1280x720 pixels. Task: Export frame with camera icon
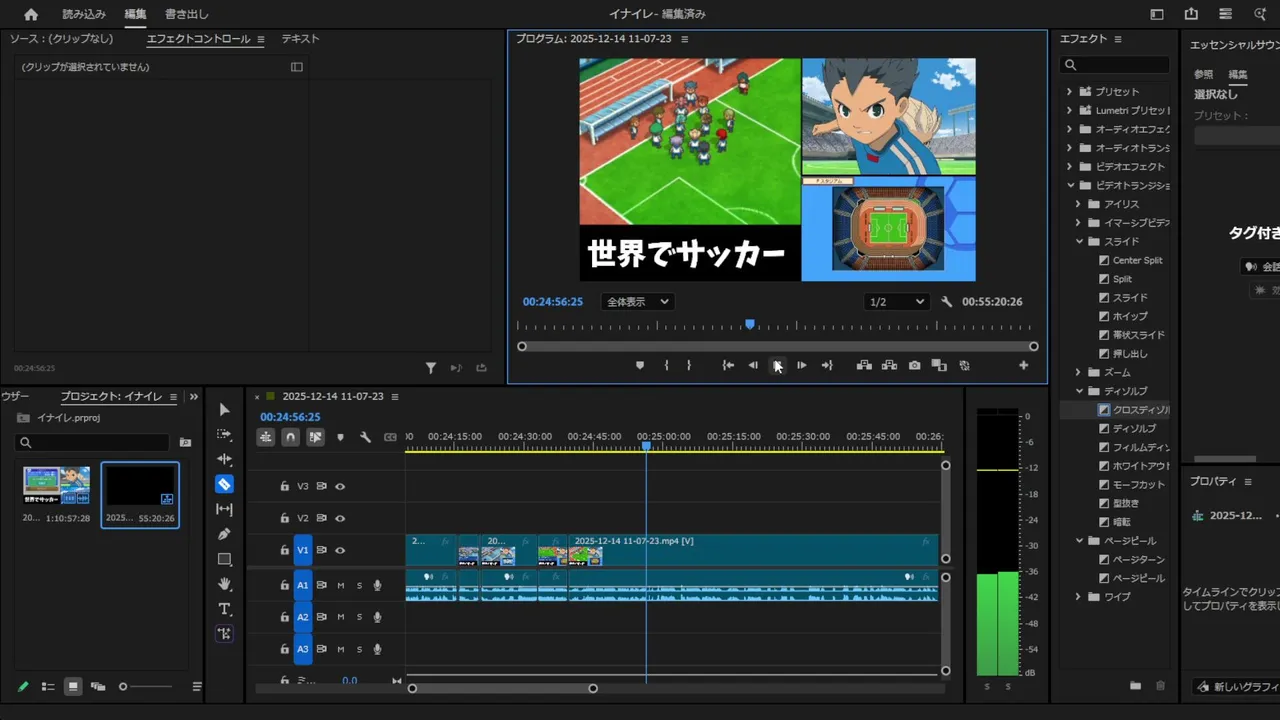click(x=914, y=366)
